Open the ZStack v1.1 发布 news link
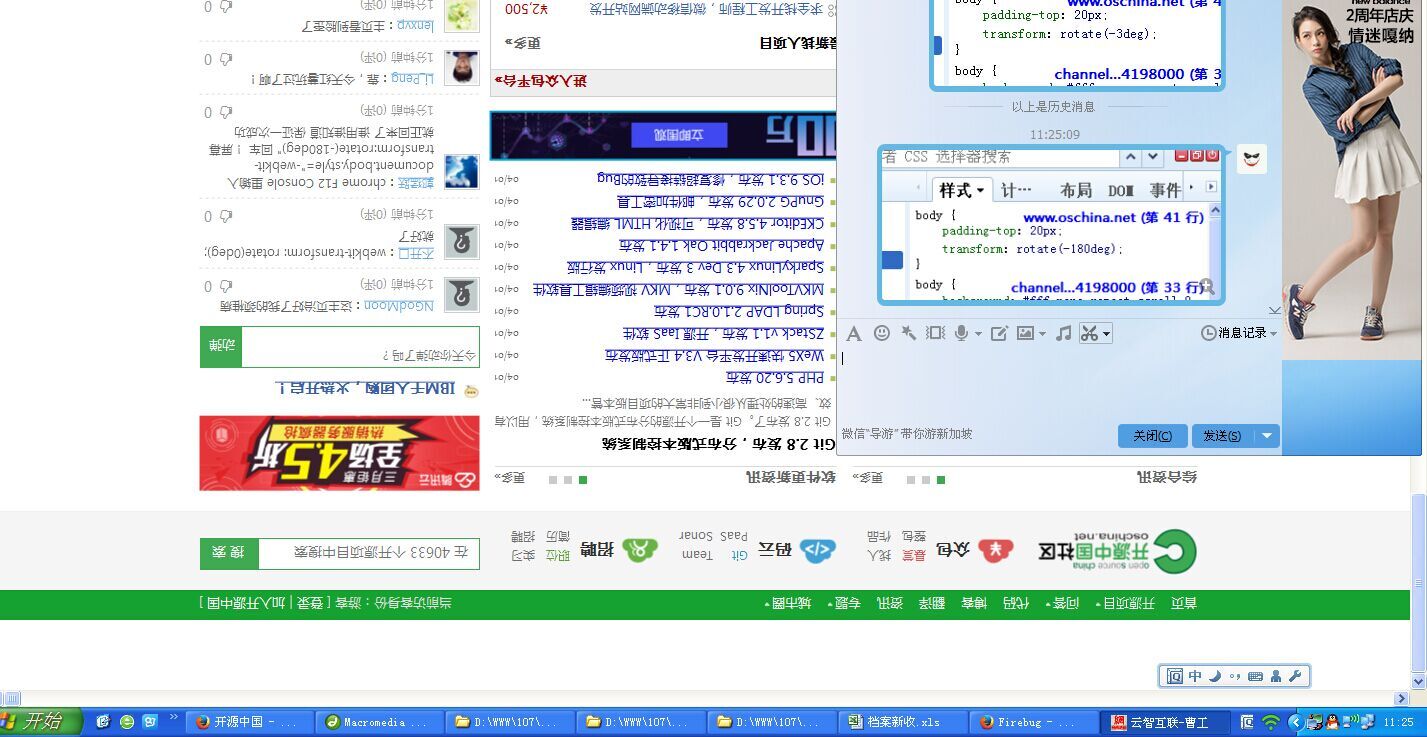 click(x=723, y=333)
